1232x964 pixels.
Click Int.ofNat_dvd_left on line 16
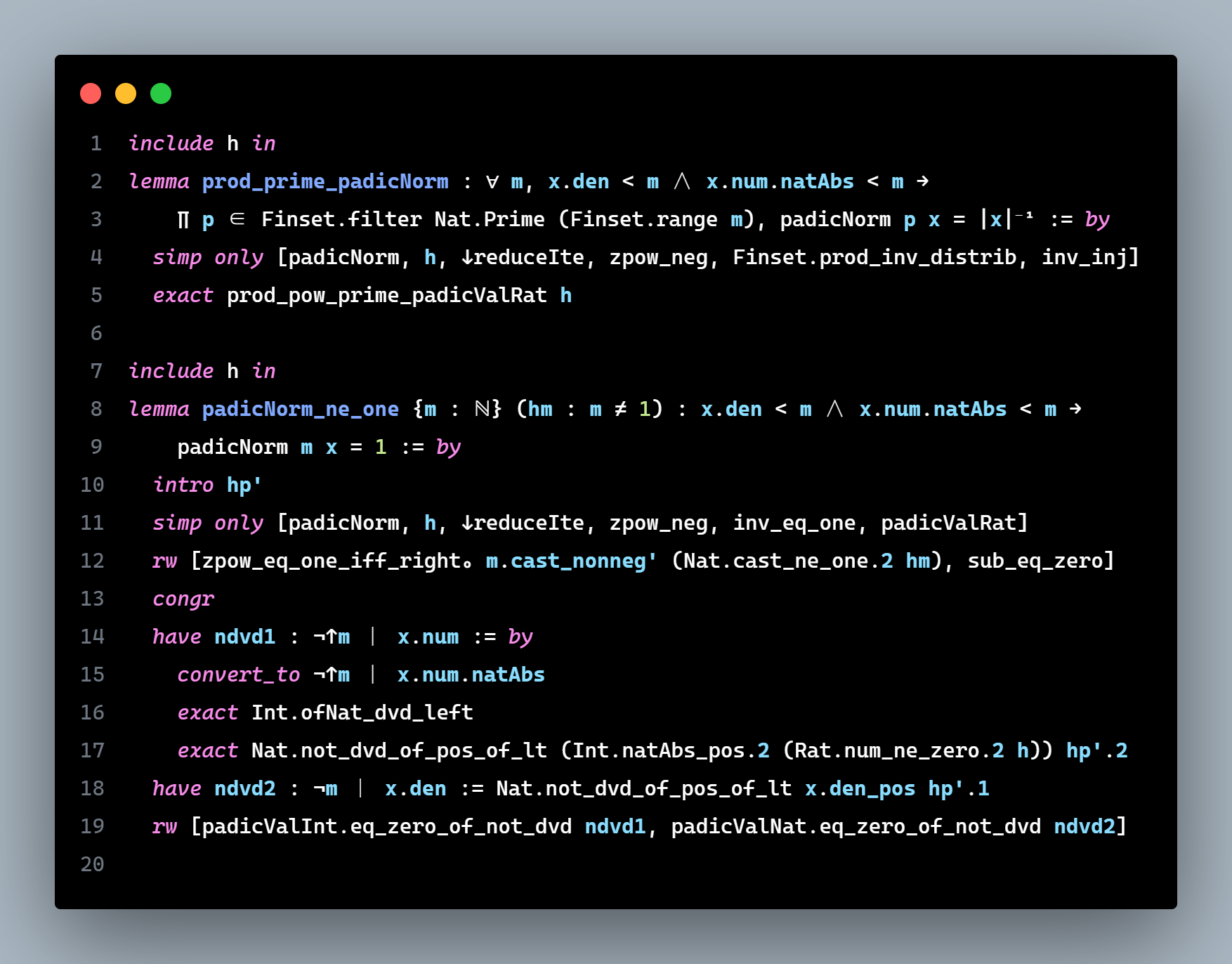pos(362,713)
